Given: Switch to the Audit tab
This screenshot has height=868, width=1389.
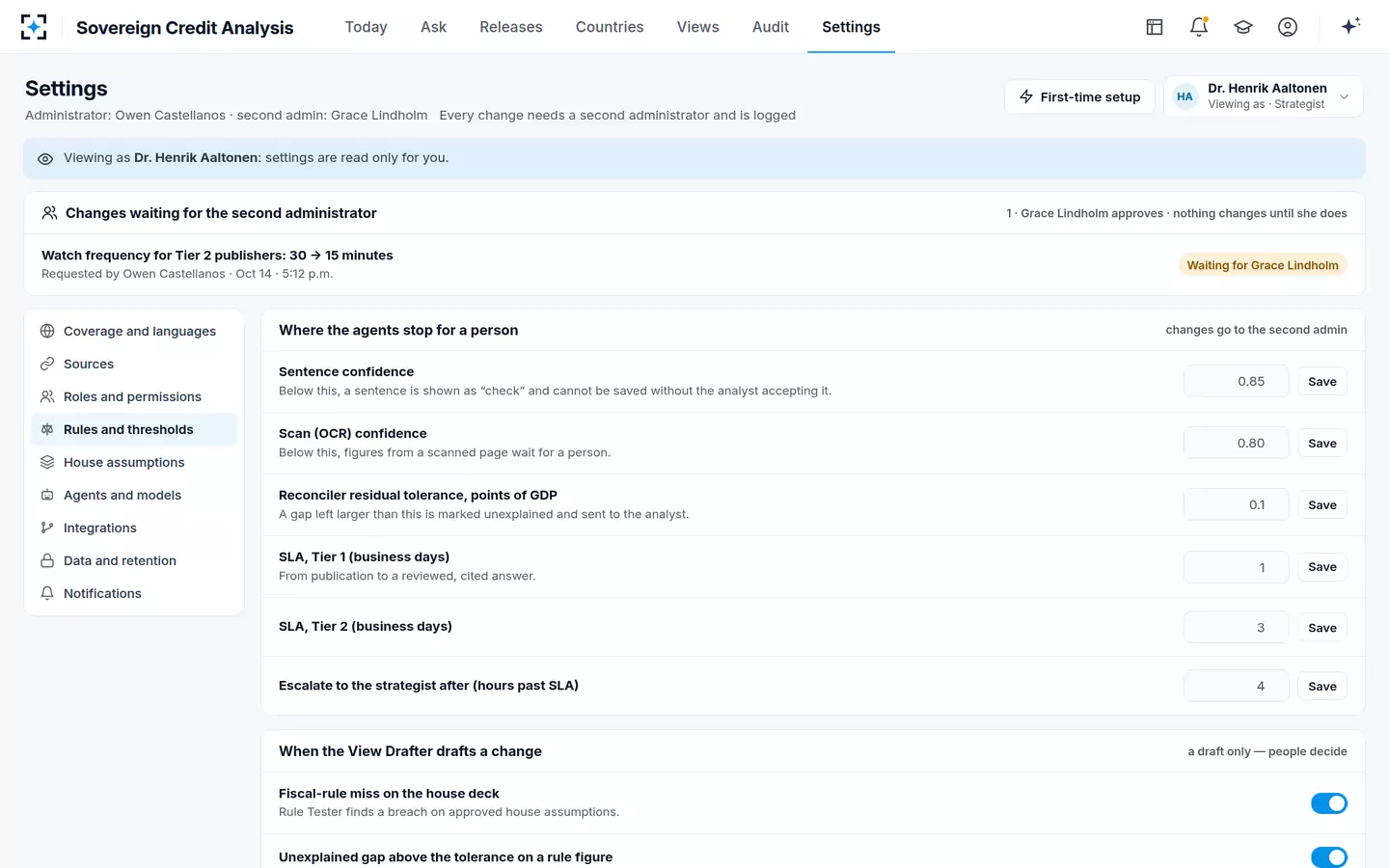Looking at the screenshot, I should [770, 27].
